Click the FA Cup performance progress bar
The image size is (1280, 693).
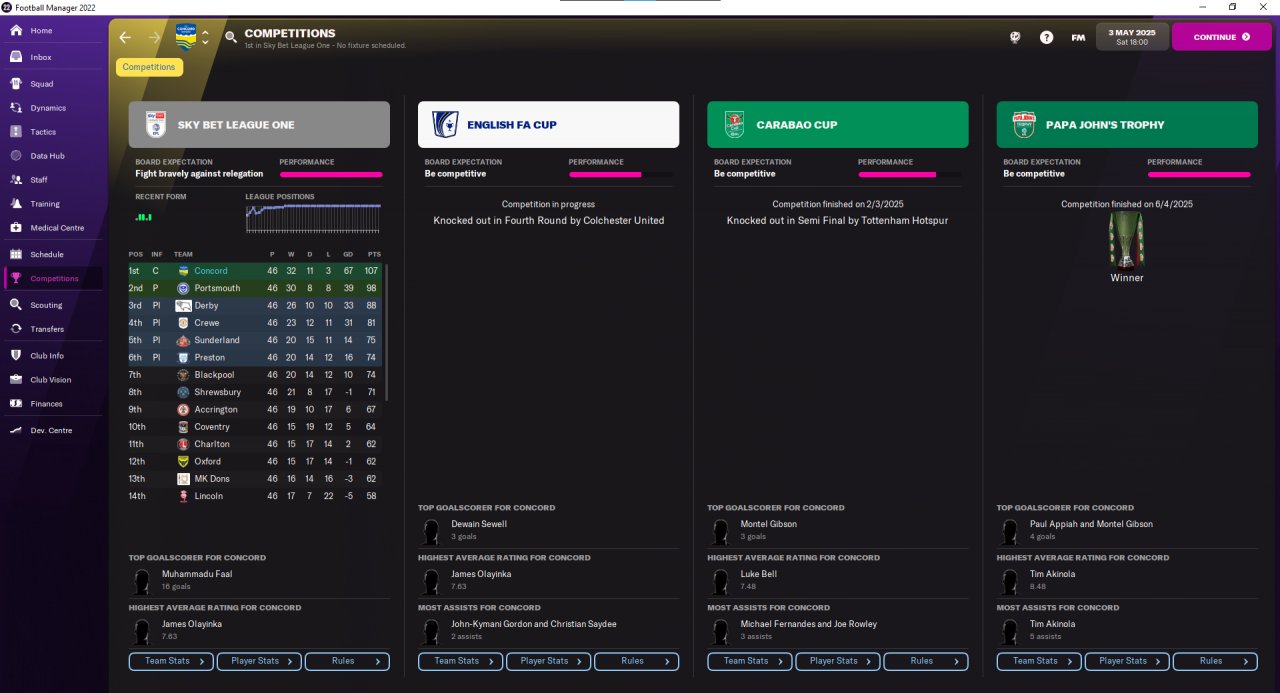tap(621, 174)
